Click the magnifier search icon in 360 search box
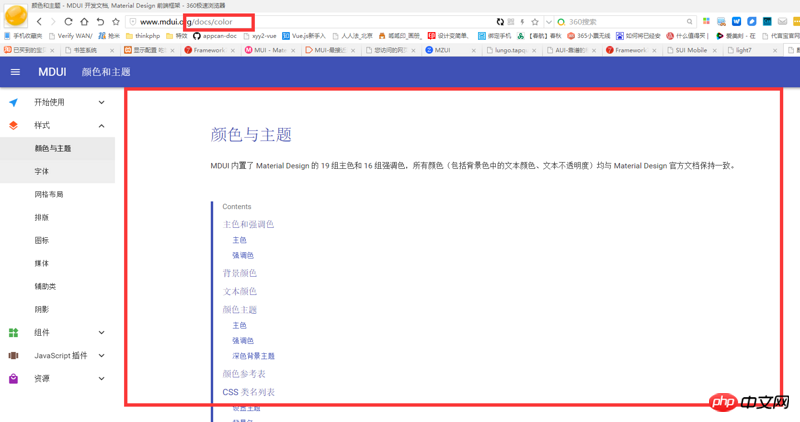This screenshot has height=422, width=800. pos(689,22)
